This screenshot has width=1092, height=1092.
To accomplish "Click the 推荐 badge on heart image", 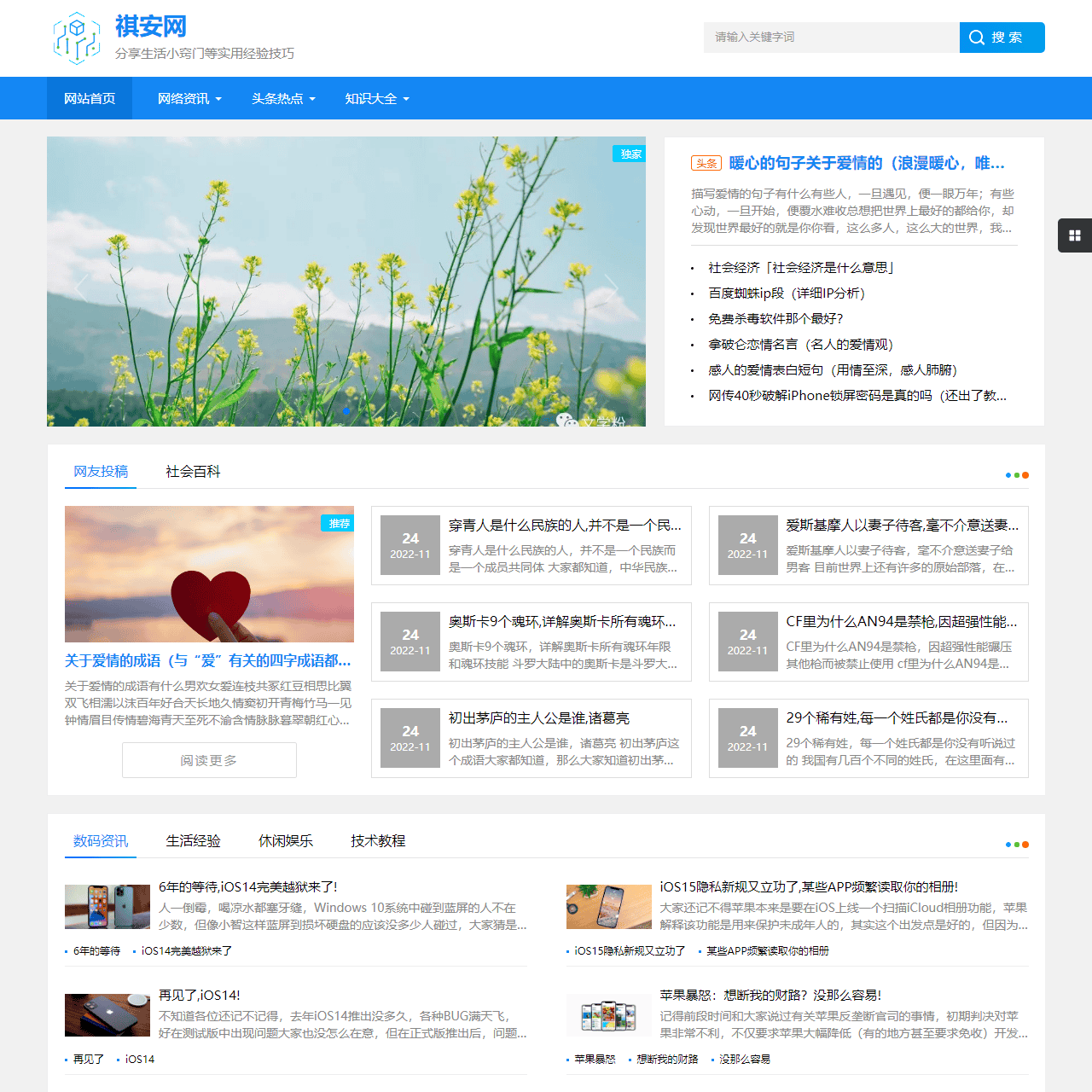I will [338, 523].
